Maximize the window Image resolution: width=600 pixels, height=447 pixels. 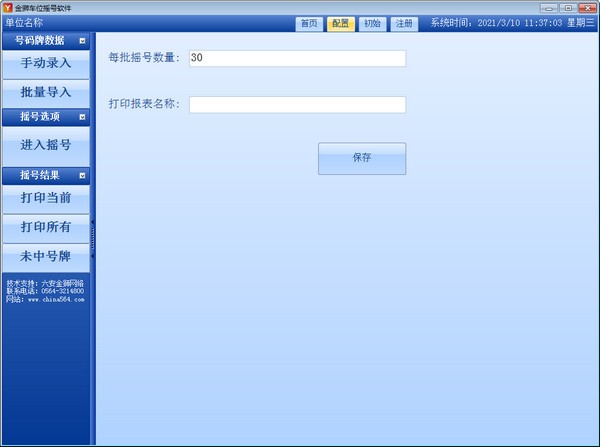coord(568,8)
